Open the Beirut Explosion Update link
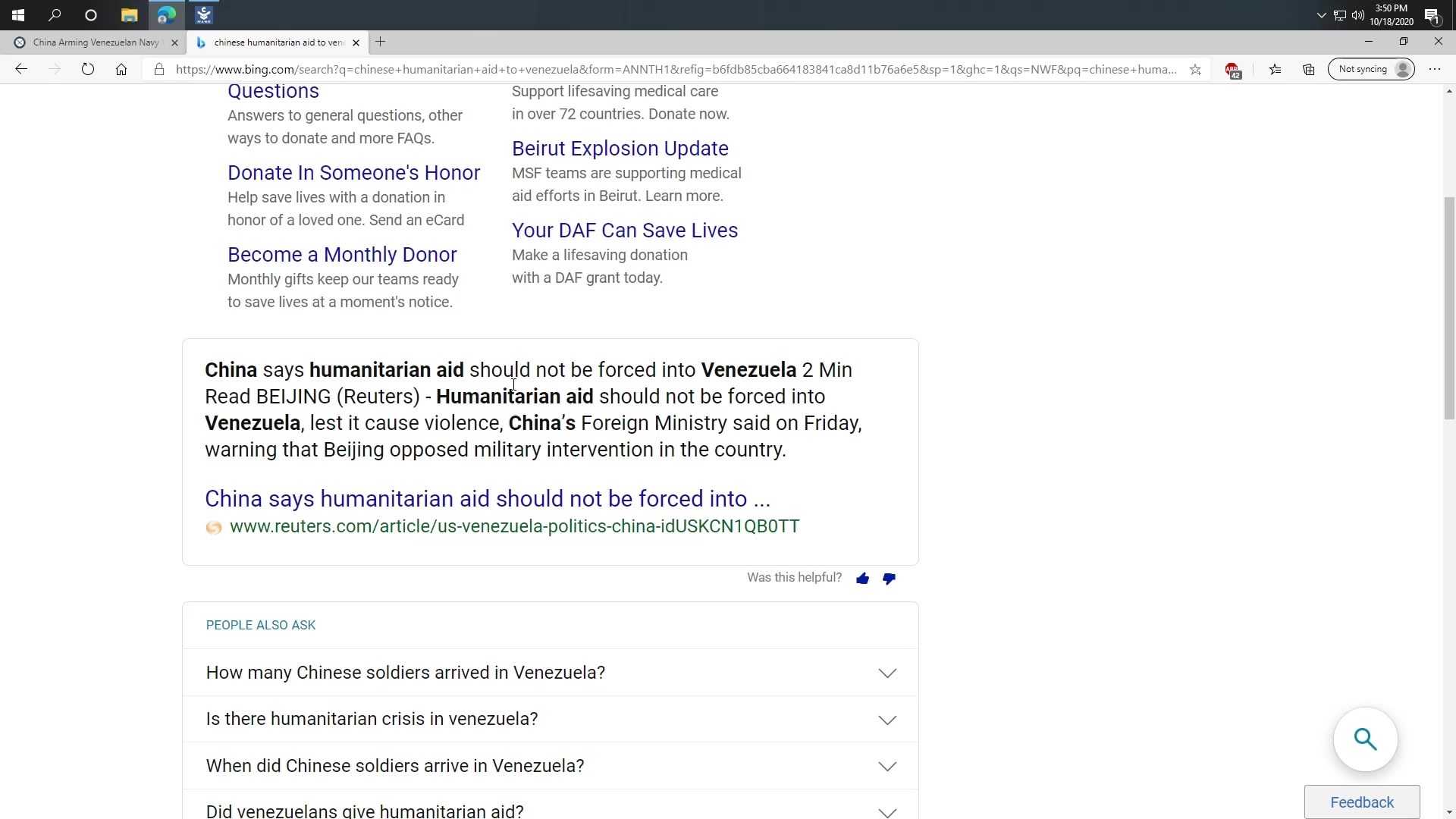The height and width of the screenshot is (819, 1456). pyautogui.click(x=620, y=149)
